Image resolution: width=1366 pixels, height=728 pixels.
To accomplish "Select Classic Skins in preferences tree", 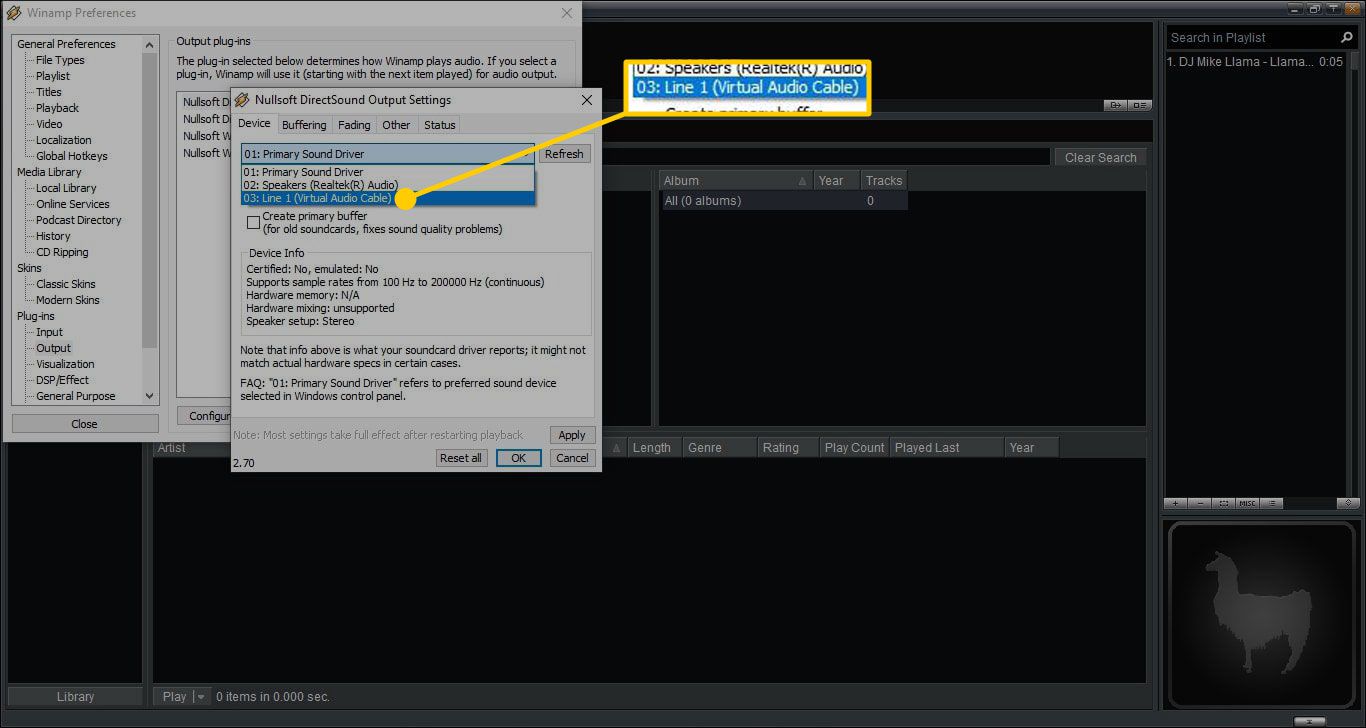I will (66, 284).
